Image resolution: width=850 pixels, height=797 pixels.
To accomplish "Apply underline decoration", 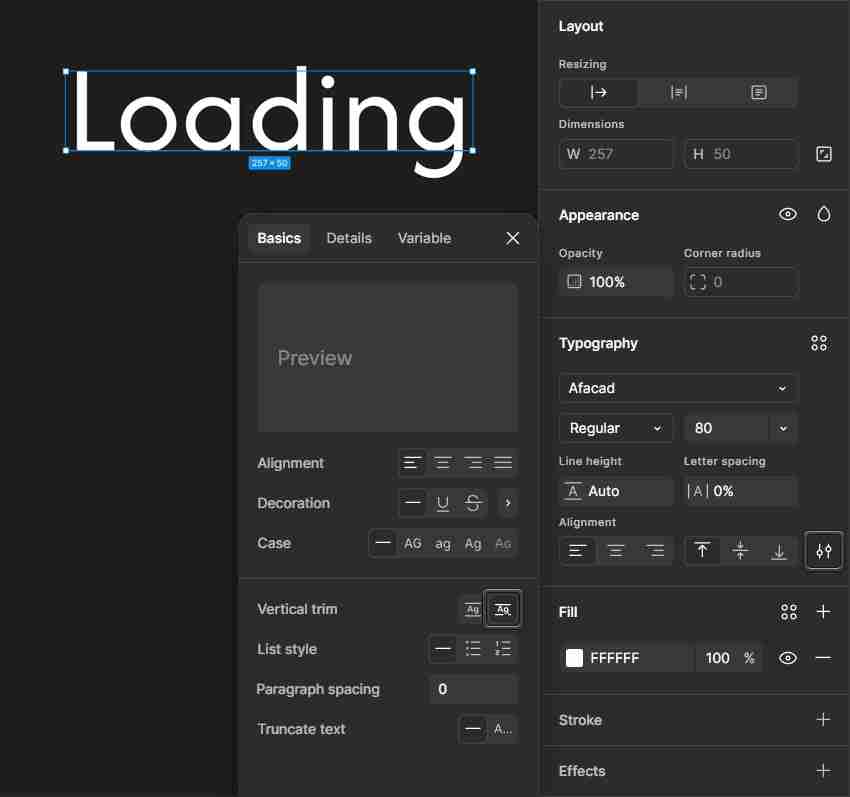I will point(442,503).
